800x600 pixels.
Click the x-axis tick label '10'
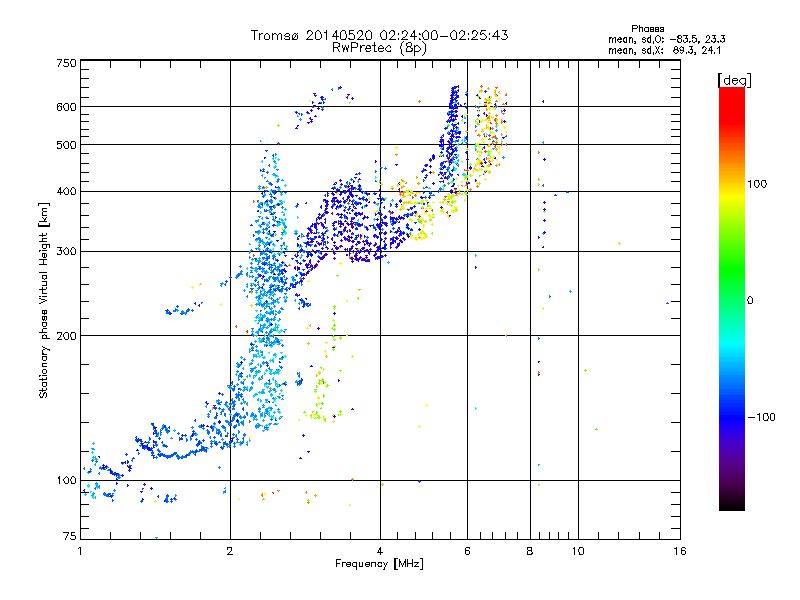(578, 551)
